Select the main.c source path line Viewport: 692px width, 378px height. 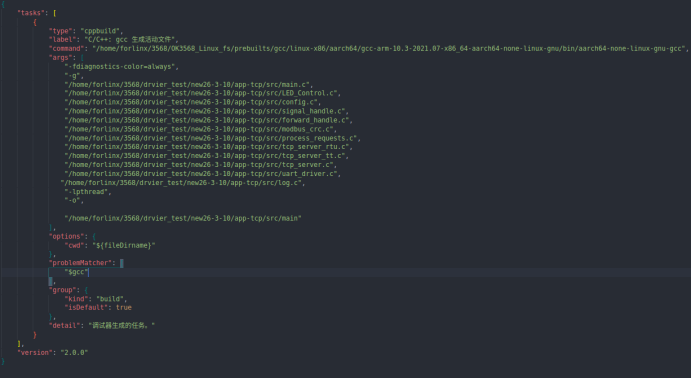(x=187, y=85)
